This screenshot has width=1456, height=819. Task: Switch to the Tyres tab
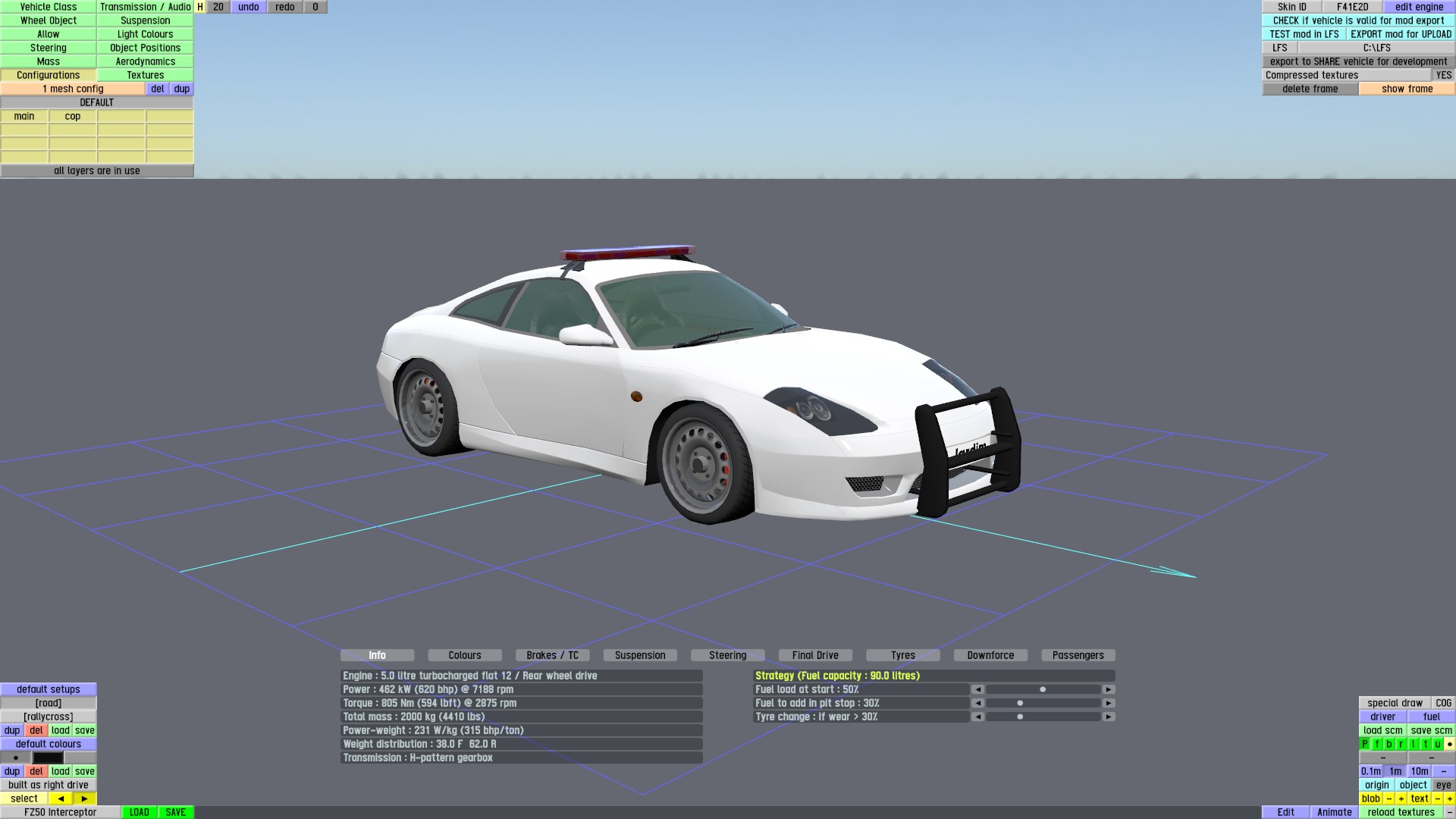click(902, 655)
